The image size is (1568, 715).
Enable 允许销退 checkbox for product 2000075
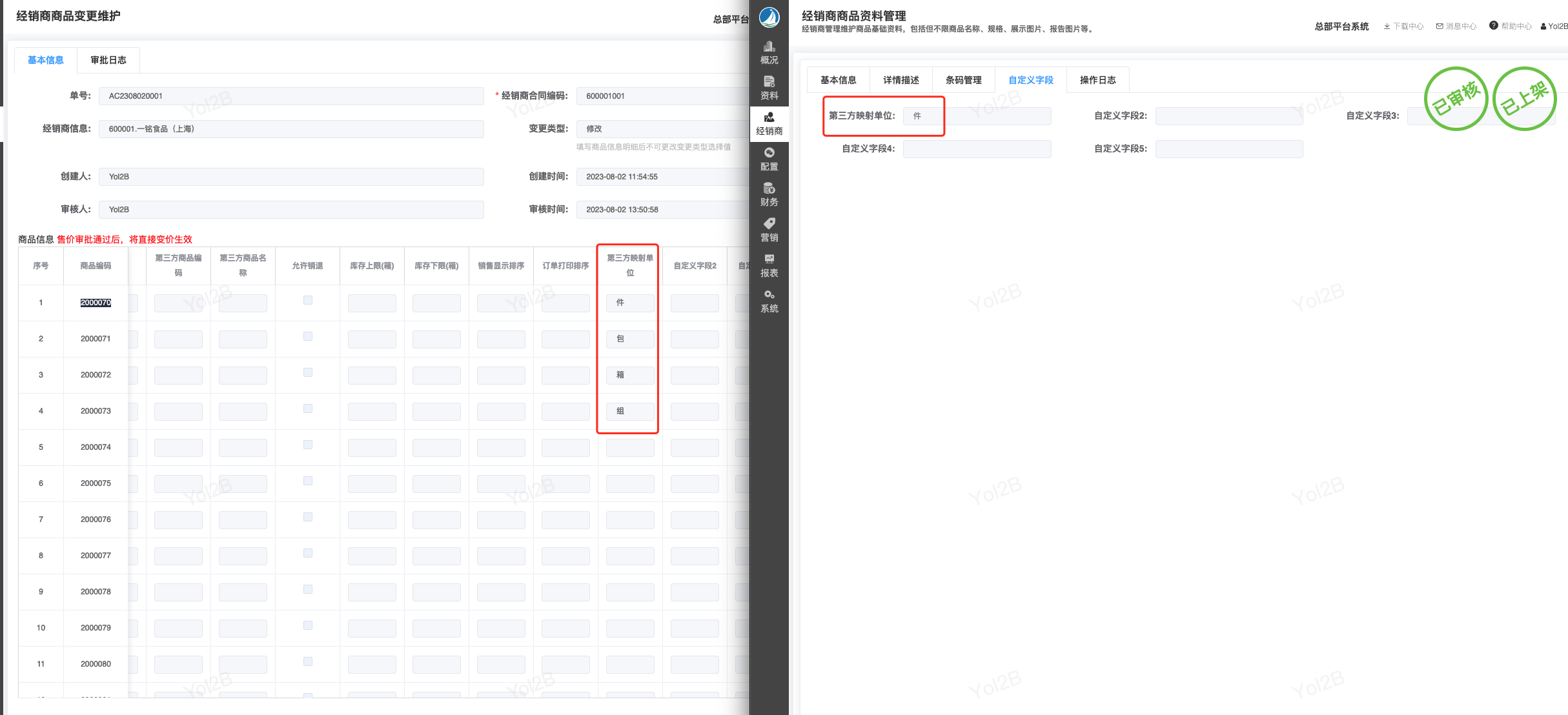click(x=308, y=481)
